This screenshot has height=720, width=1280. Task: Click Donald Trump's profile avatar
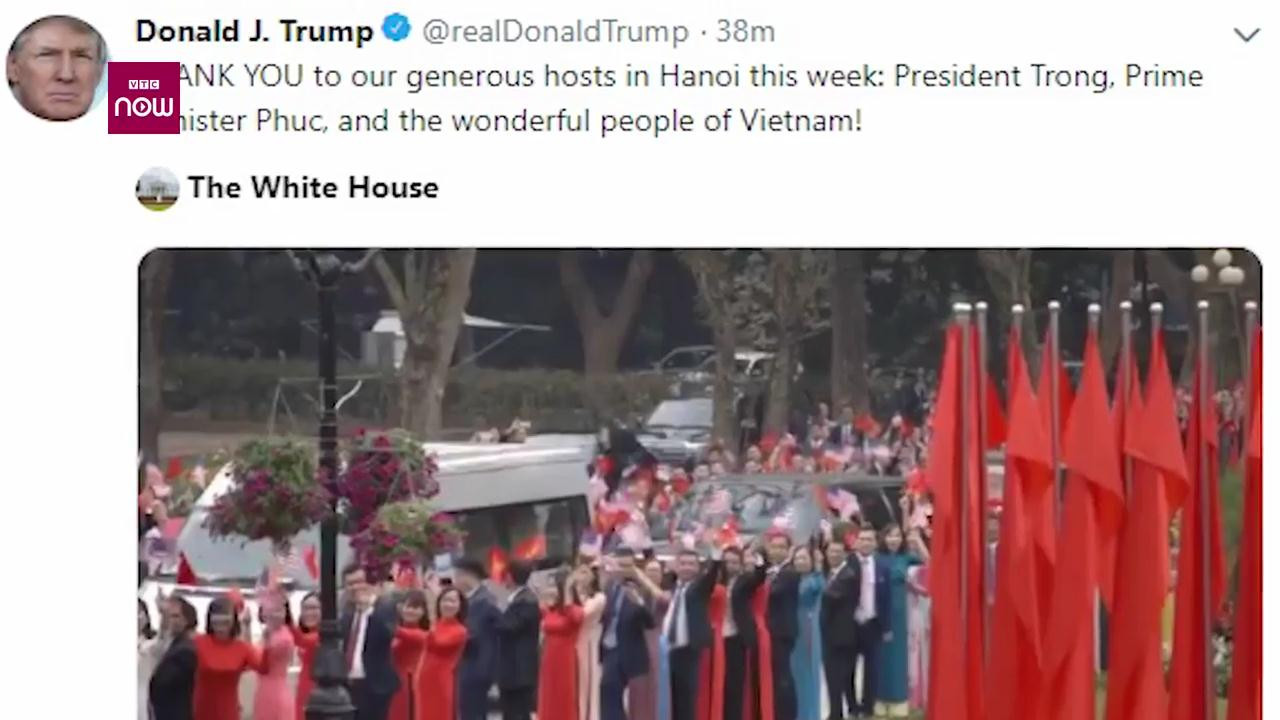57,68
